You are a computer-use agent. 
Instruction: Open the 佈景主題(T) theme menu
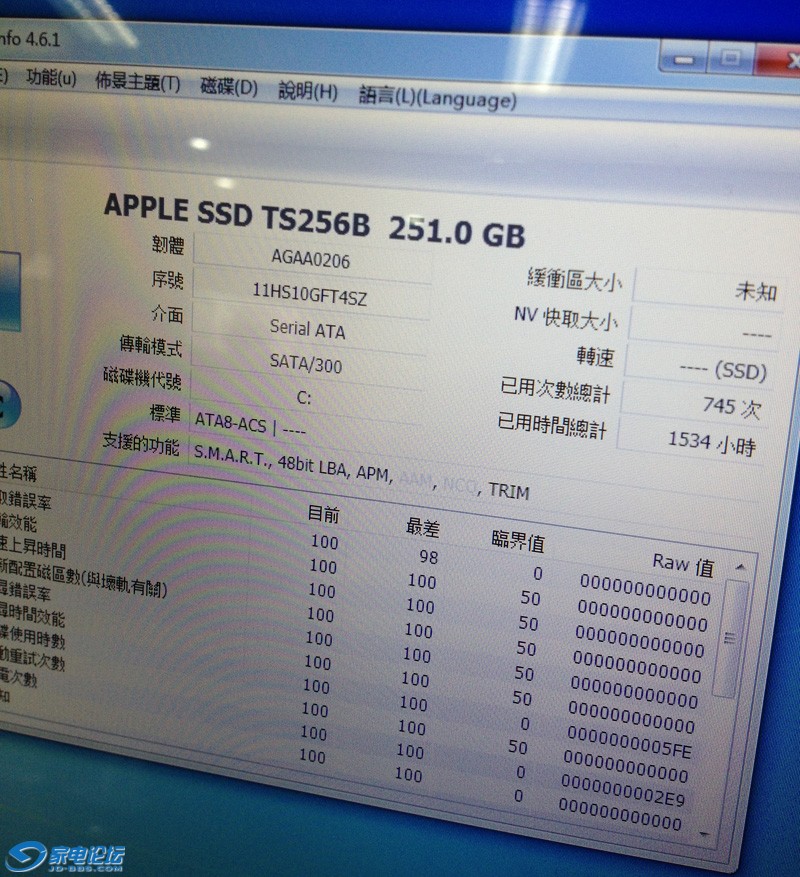[x=138, y=83]
